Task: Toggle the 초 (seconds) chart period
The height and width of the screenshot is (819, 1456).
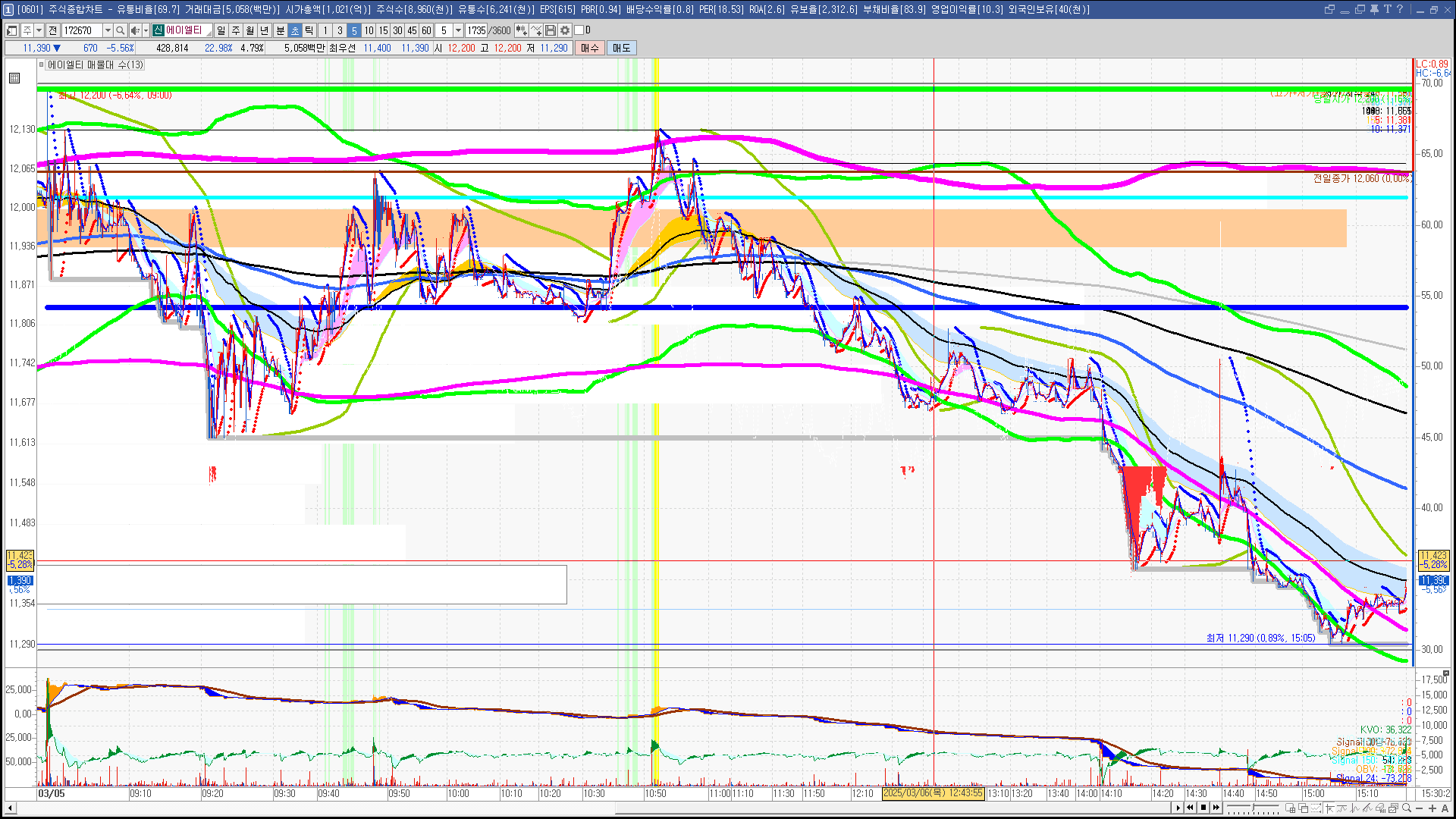Action: pos(295,30)
